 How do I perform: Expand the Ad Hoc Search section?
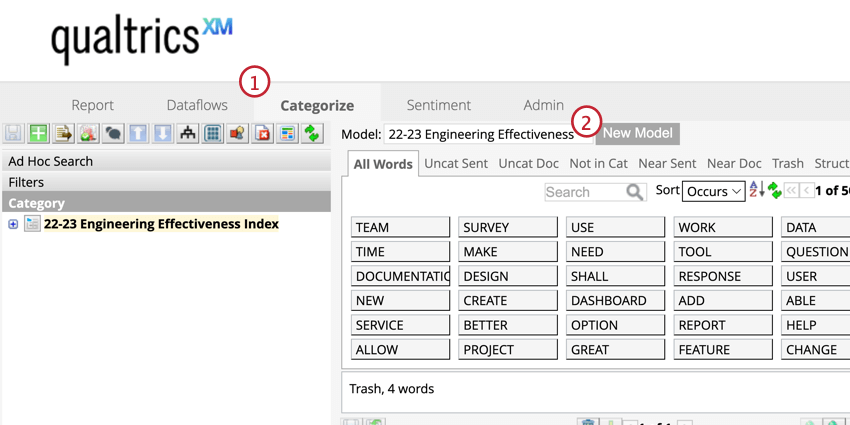(x=165, y=161)
